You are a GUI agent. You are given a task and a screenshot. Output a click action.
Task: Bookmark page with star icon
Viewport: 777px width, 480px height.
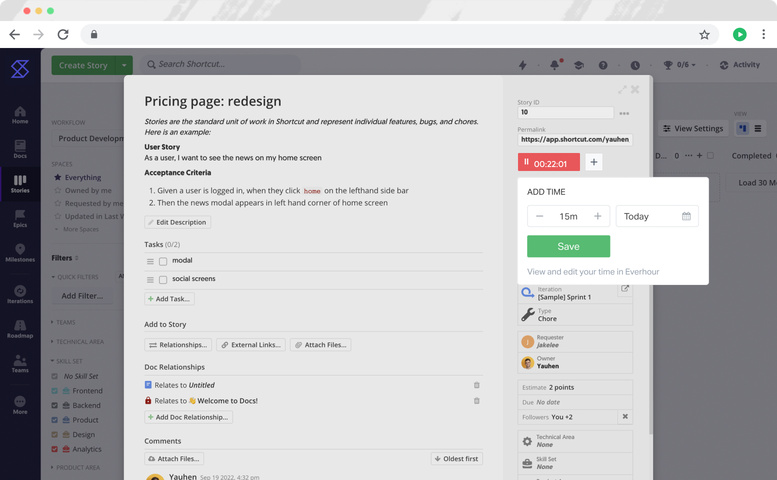click(x=704, y=34)
